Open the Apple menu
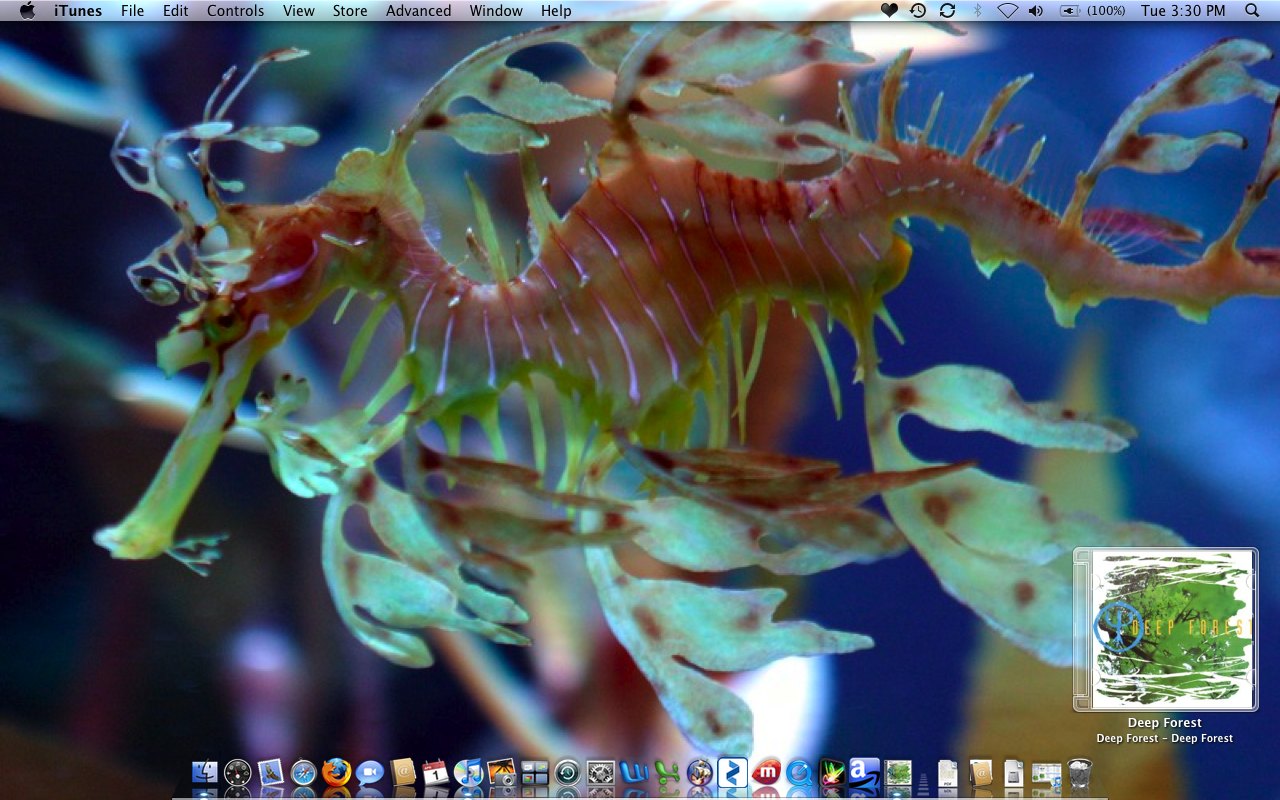This screenshot has width=1280, height=800. [27, 11]
